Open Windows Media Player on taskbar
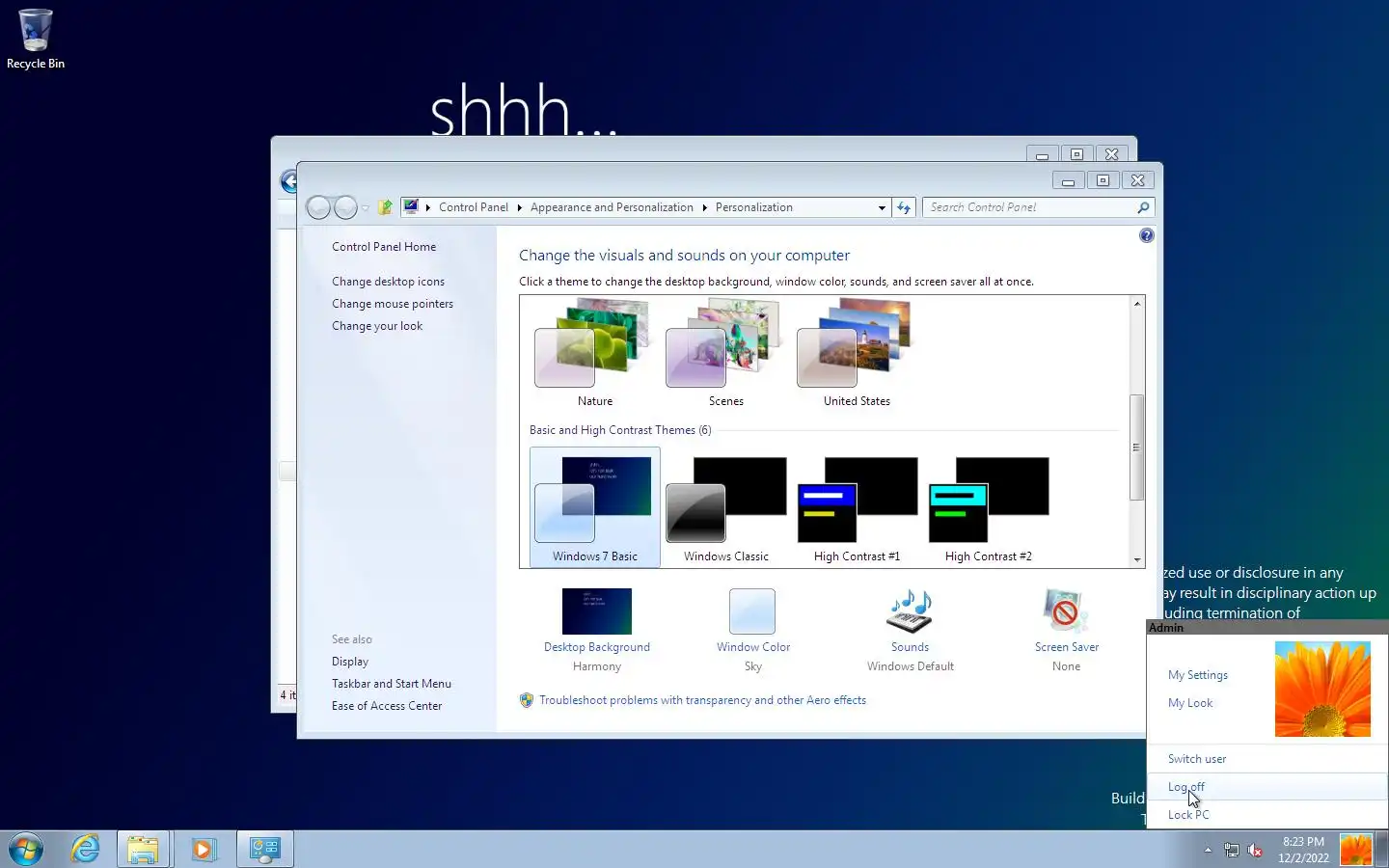1389x868 pixels. pos(203,849)
